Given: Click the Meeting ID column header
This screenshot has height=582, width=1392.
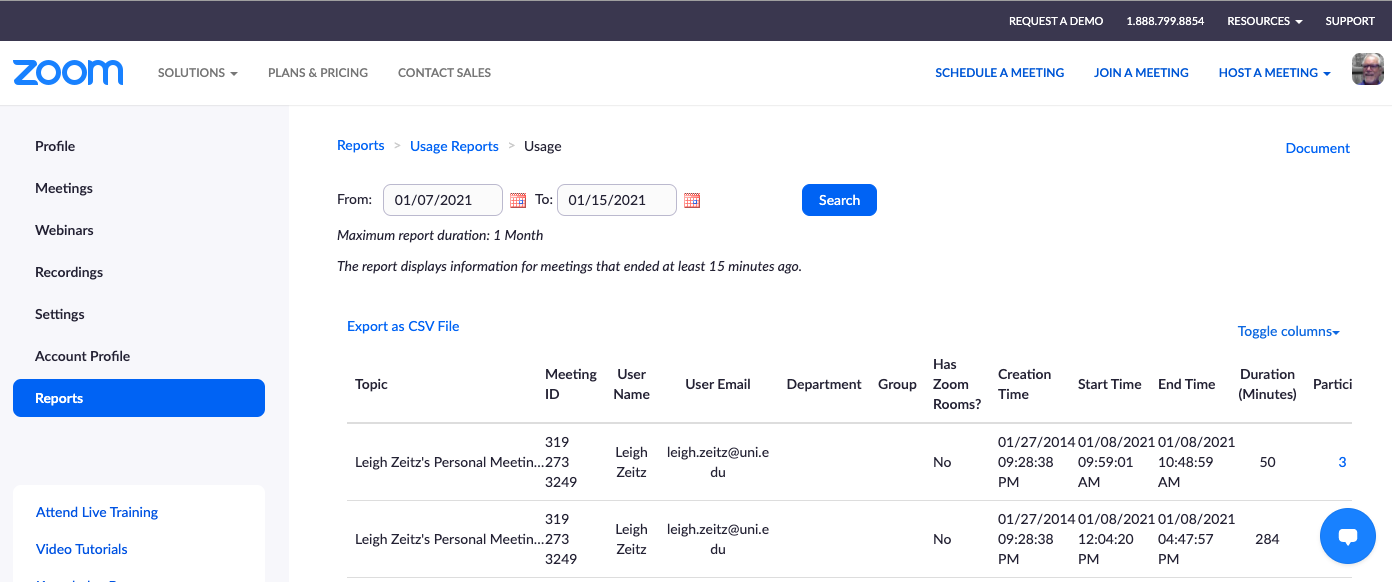Looking at the screenshot, I should coord(571,384).
